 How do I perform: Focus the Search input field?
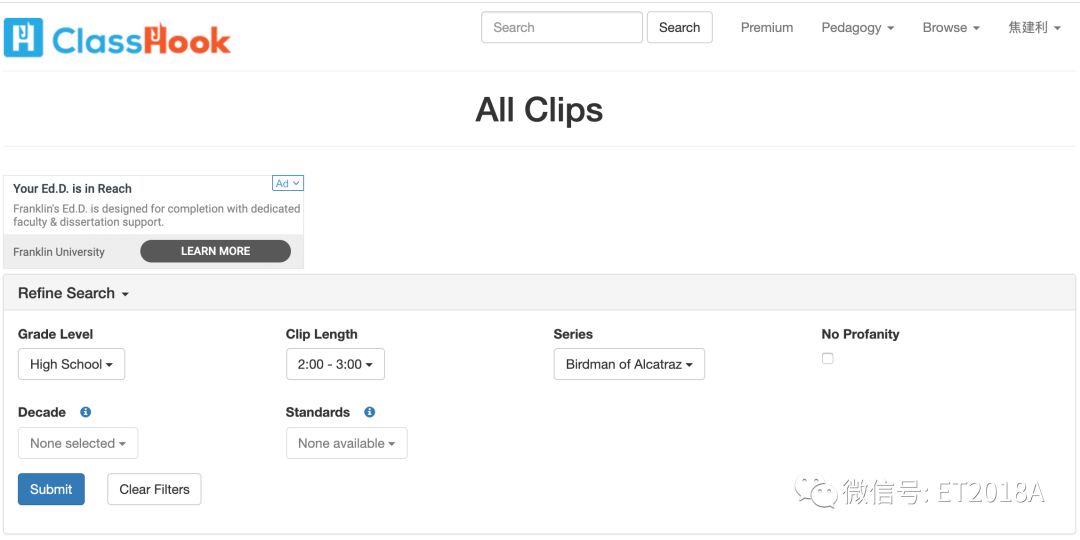(x=562, y=28)
